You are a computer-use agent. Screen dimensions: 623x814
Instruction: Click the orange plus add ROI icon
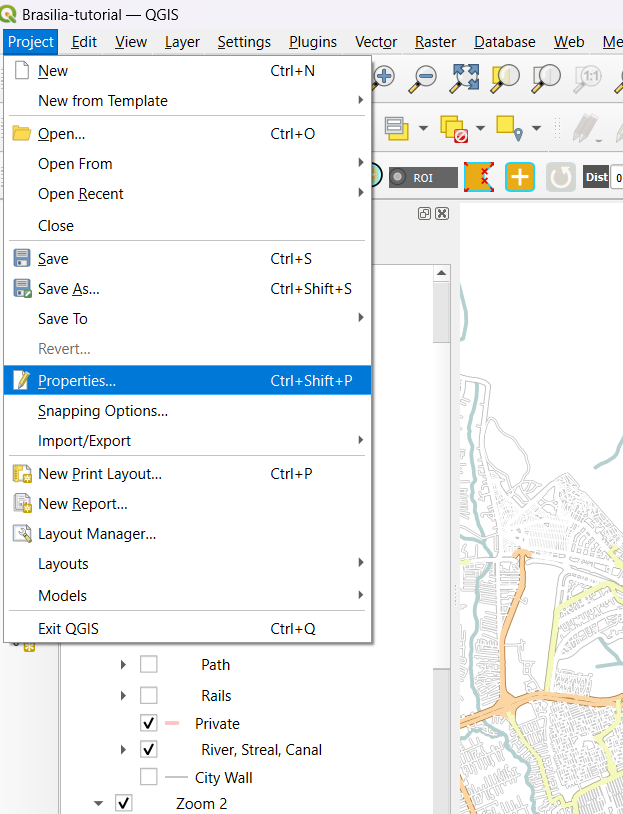tap(520, 177)
